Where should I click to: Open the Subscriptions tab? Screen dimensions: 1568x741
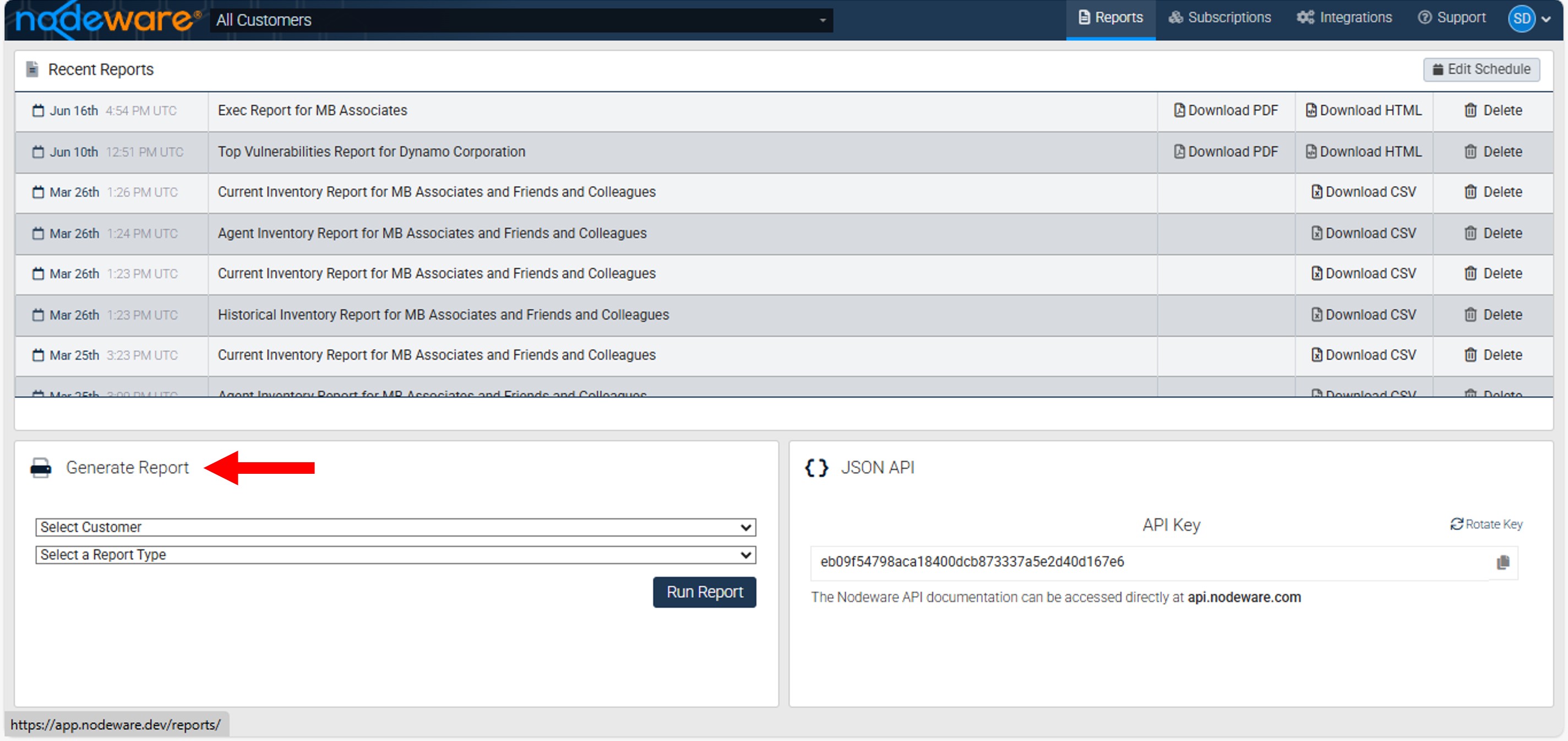[1219, 18]
